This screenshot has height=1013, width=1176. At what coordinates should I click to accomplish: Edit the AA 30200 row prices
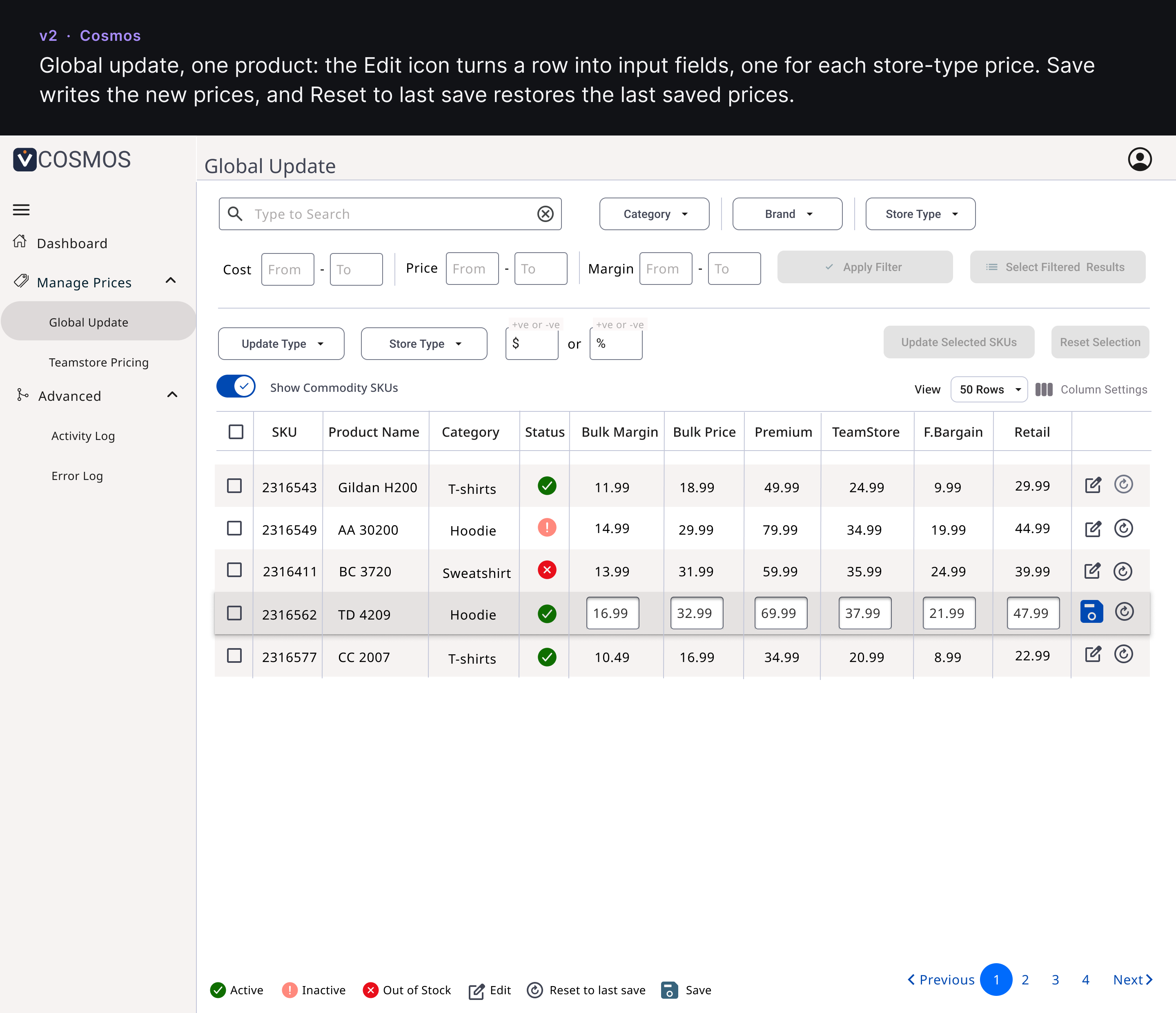(1093, 529)
